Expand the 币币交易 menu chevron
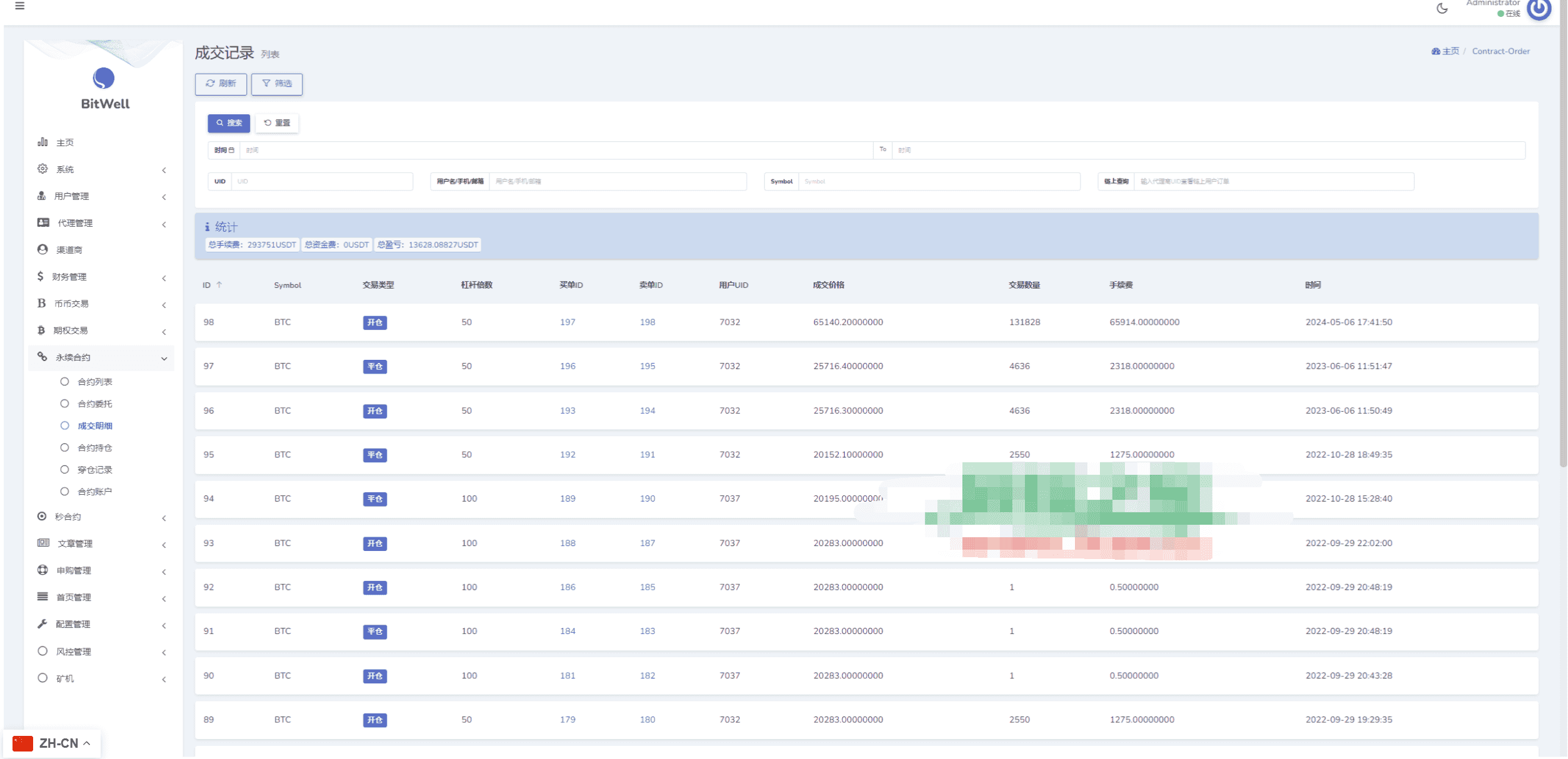1568x759 pixels. tap(164, 305)
